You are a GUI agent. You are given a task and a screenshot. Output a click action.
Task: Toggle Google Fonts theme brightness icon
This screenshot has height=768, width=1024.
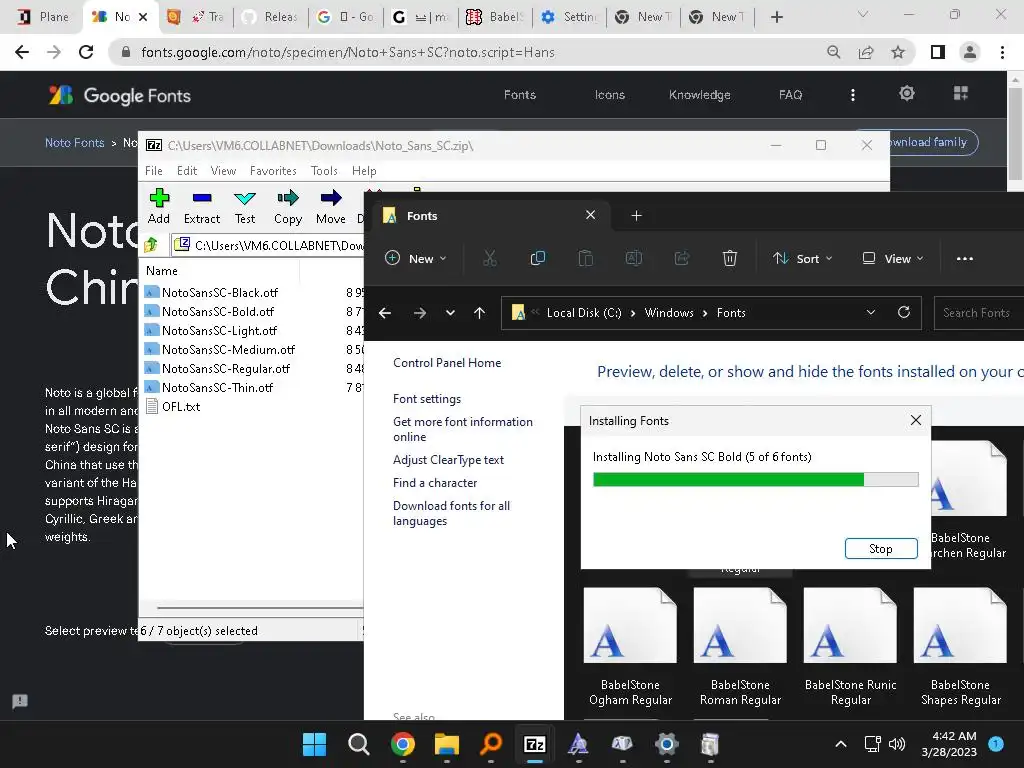coord(906,93)
